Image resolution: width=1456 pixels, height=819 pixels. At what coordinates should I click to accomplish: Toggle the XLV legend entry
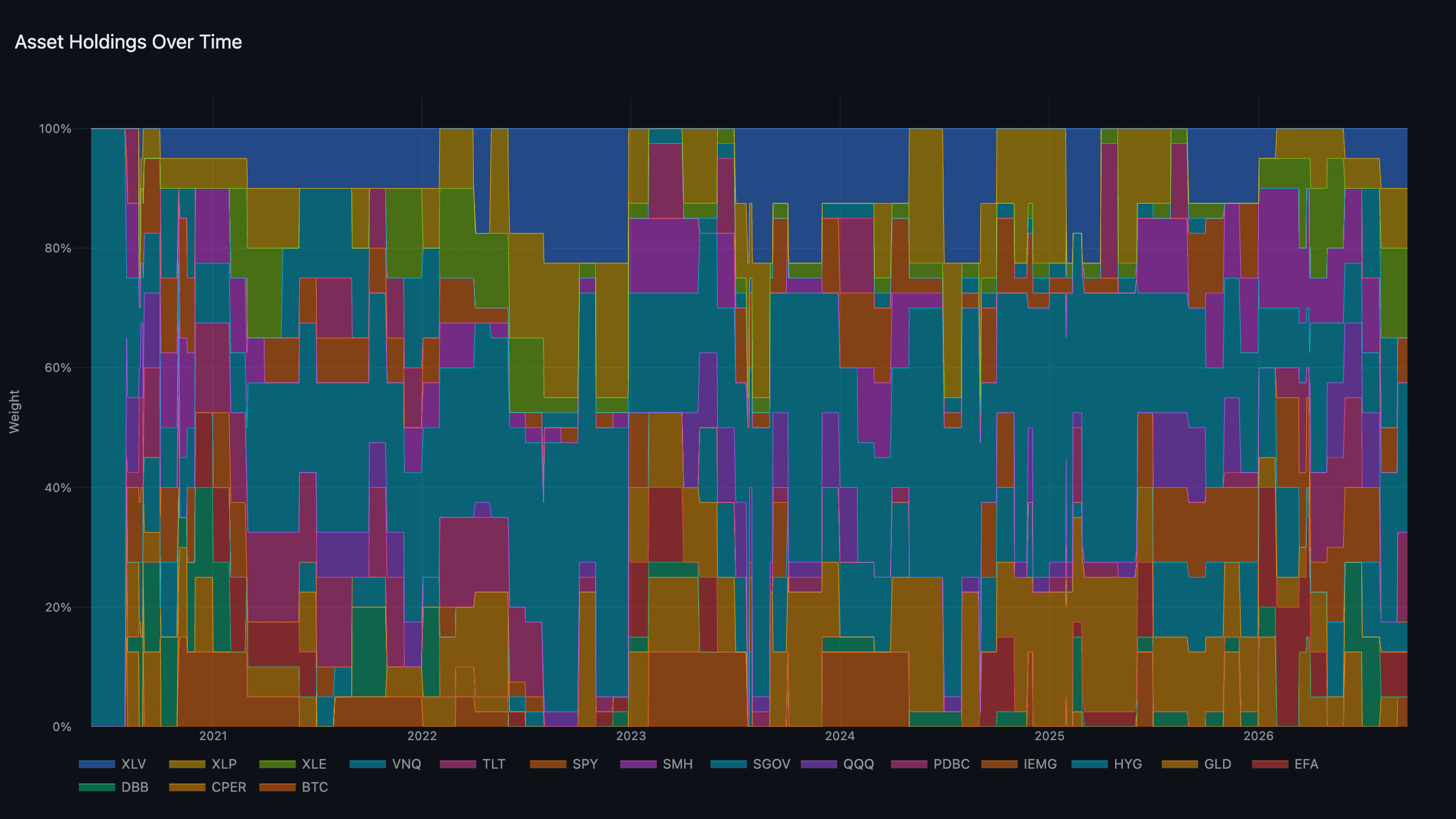pos(113,764)
